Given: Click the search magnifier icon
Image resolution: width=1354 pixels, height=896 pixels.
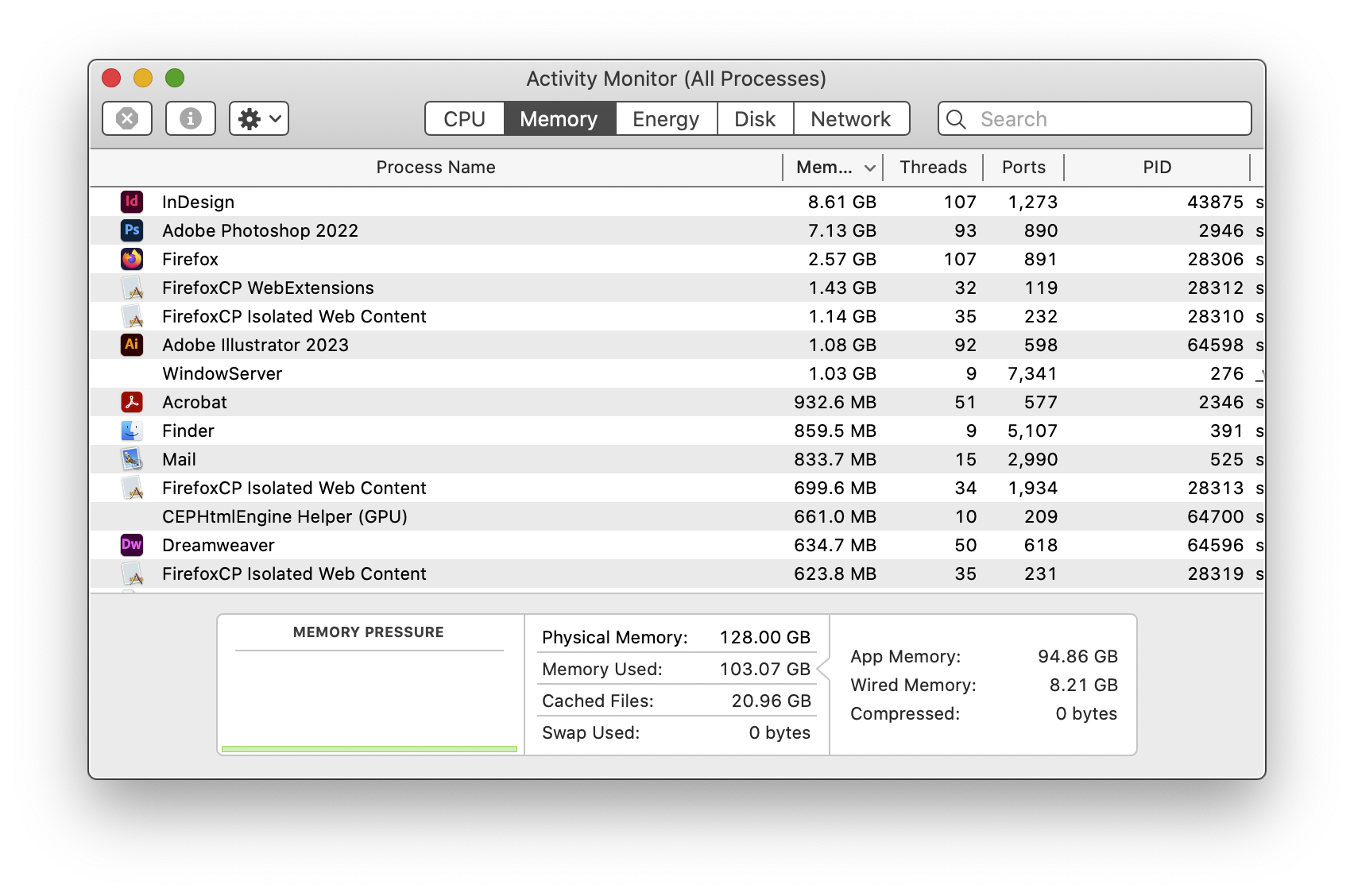Looking at the screenshot, I should click(957, 119).
